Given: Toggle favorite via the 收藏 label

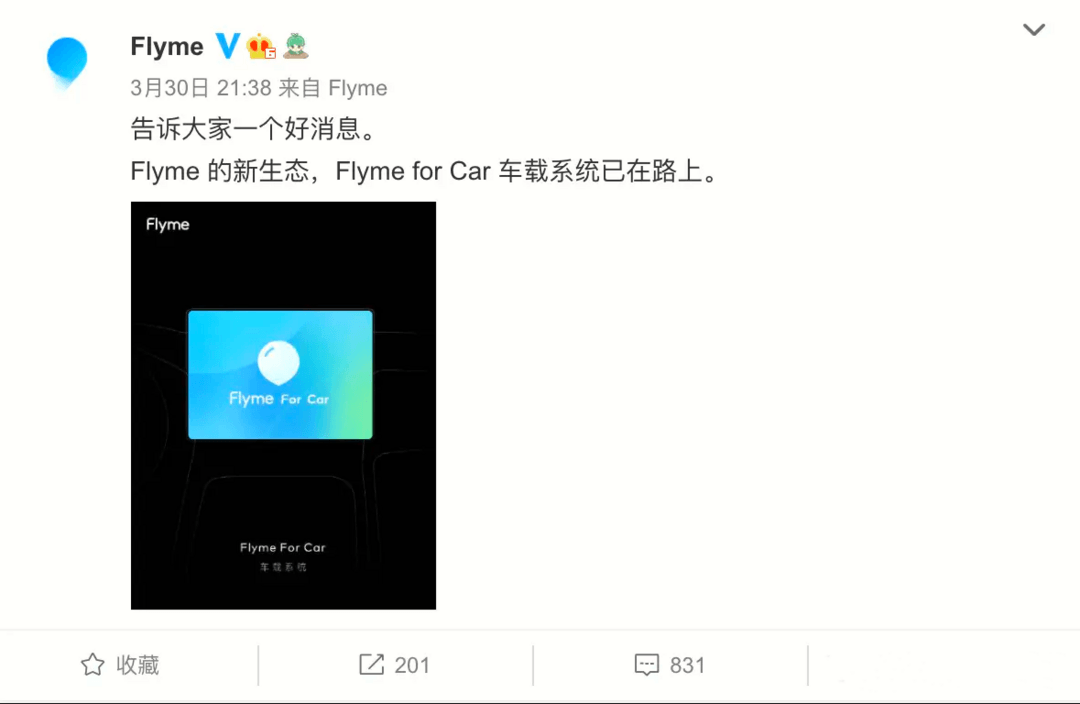Looking at the screenshot, I should click(x=137, y=665).
